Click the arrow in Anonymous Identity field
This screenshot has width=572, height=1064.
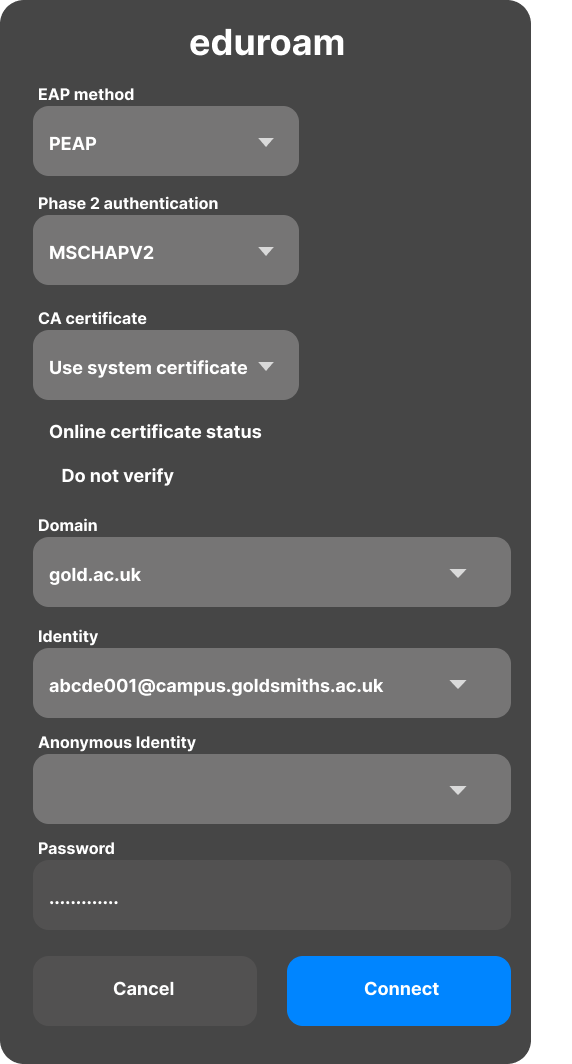458,790
